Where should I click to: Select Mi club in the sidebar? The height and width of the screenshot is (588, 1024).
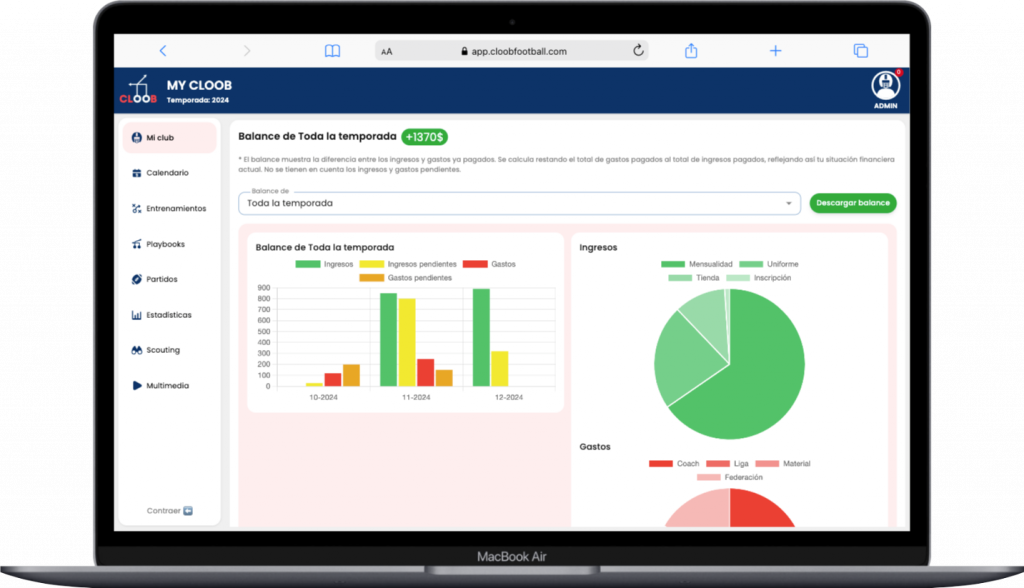click(x=160, y=138)
